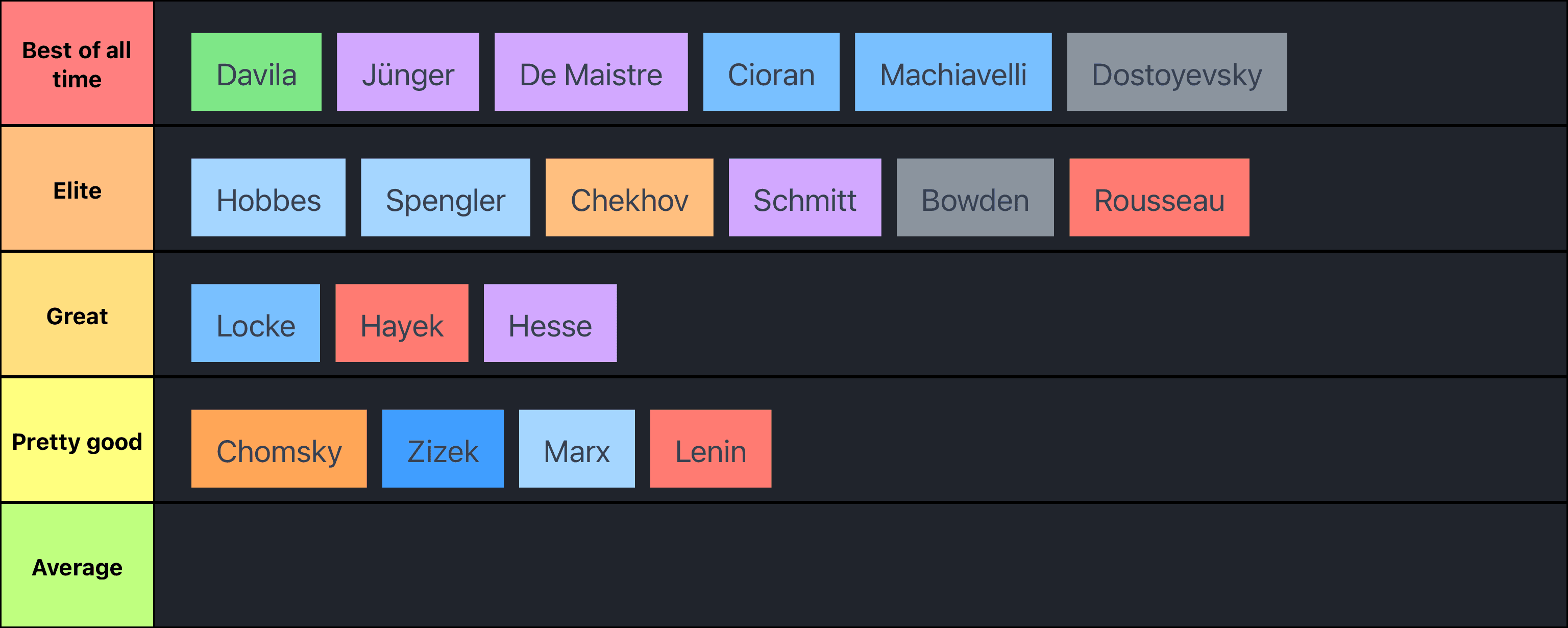Screen dimensions: 1568x628
Task: Select the blue Zizek tile
Action: [x=443, y=448]
